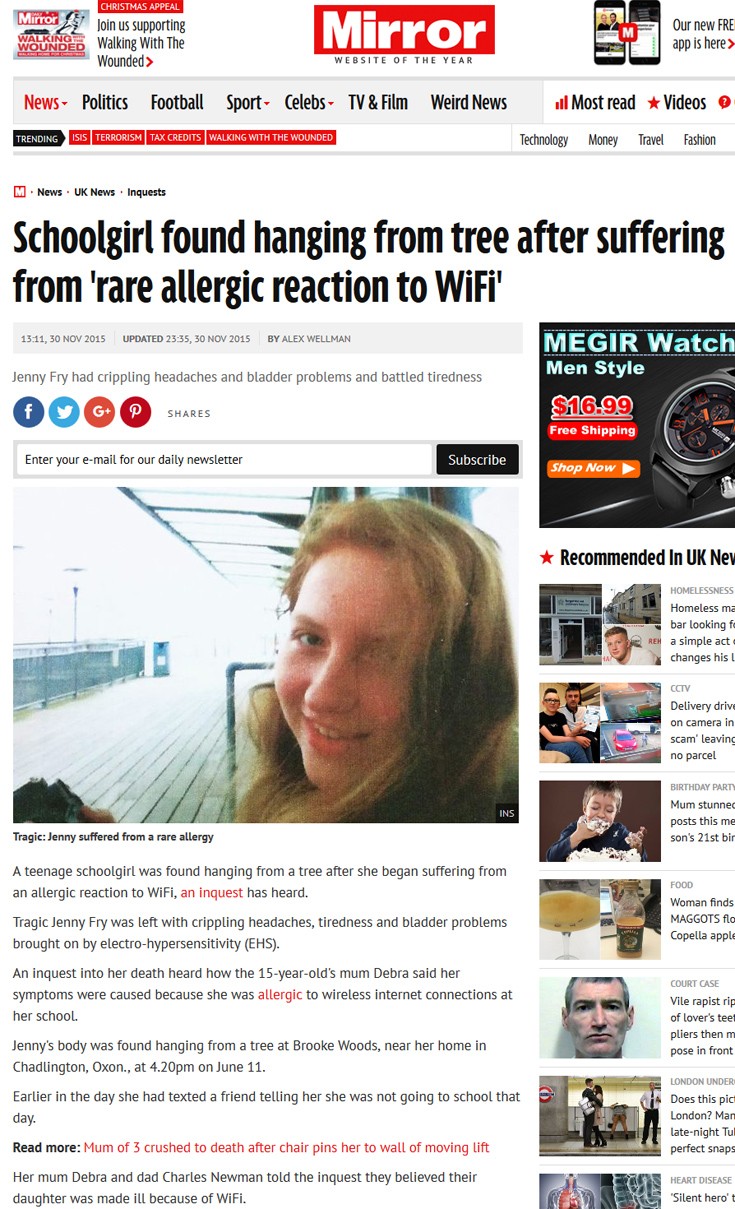Open the Weird News section

coord(469,102)
